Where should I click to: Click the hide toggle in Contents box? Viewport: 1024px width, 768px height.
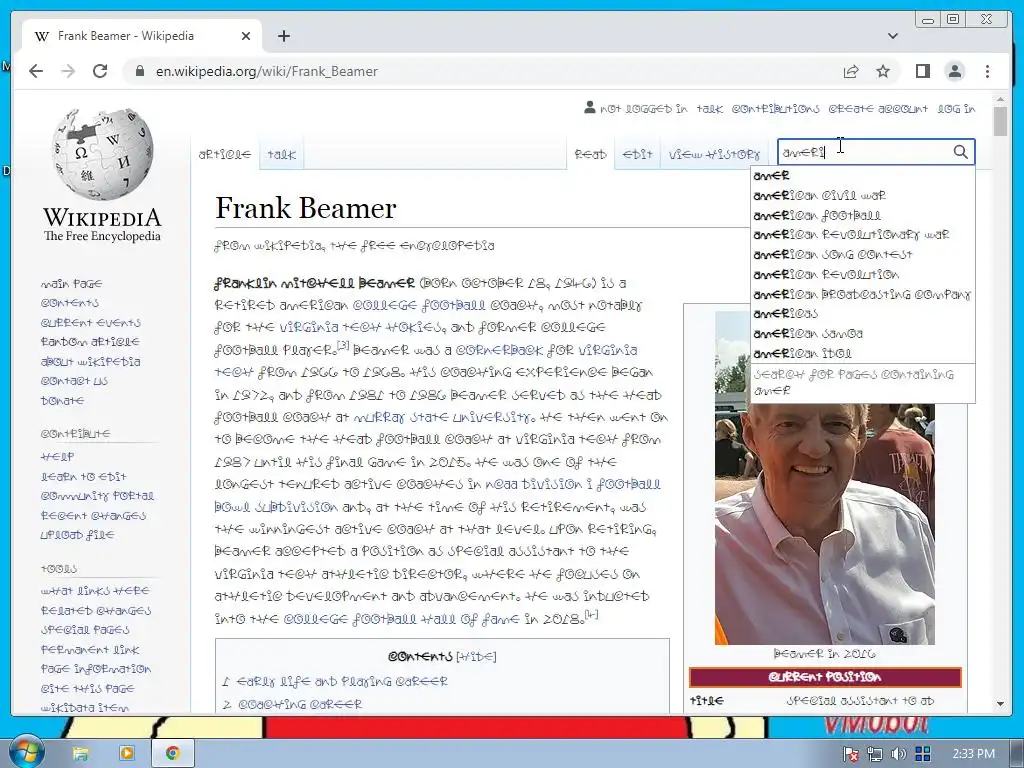tap(476, 657)
